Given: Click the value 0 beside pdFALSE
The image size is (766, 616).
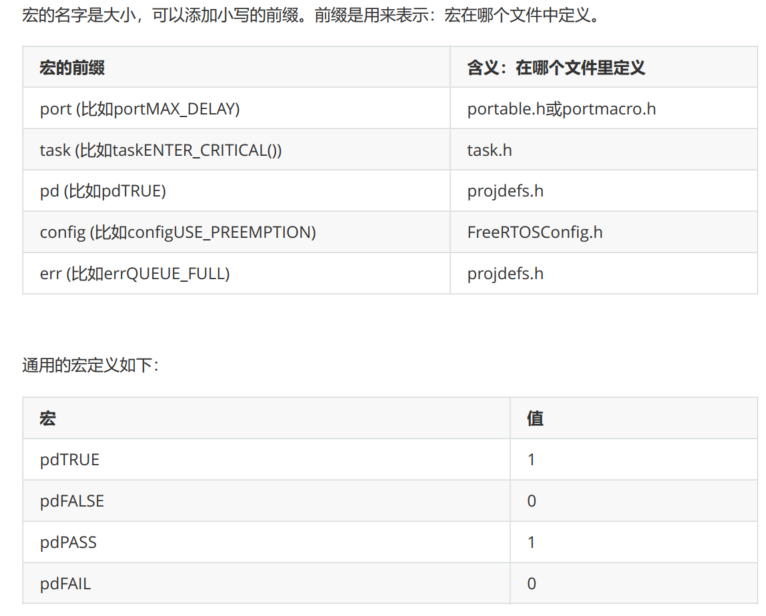Looking at the screenshot, I should pyautogui.click(x=532, y=501).
